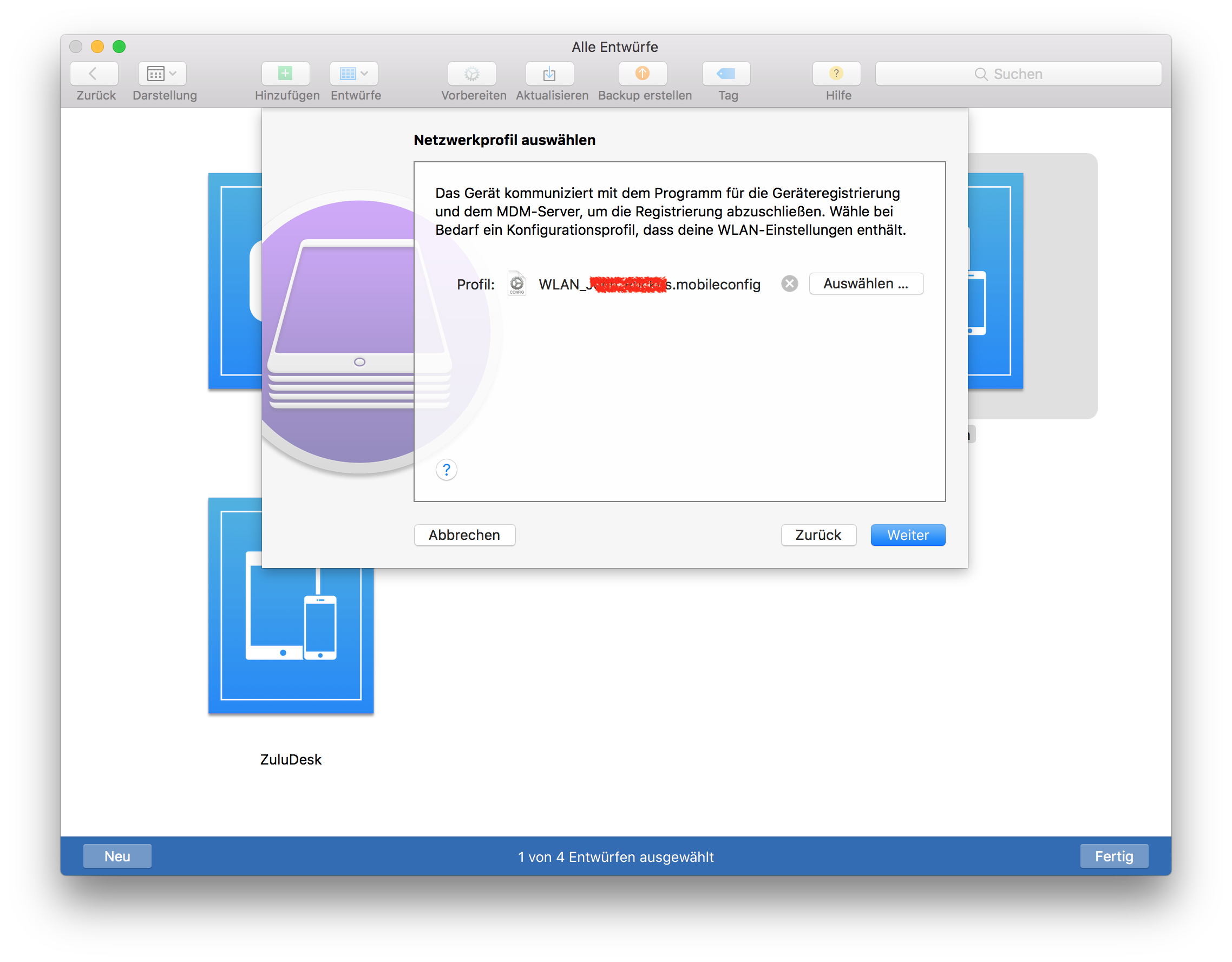
Task: Click the ZuluDesk blueprint label
Action: [291, 760]
